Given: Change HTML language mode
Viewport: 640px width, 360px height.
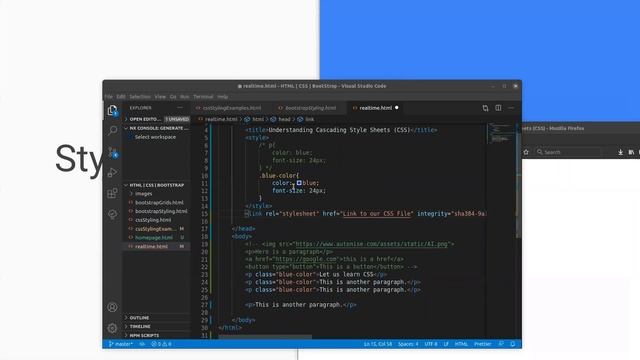Looking at the screenshot, I should pos(461,344).
